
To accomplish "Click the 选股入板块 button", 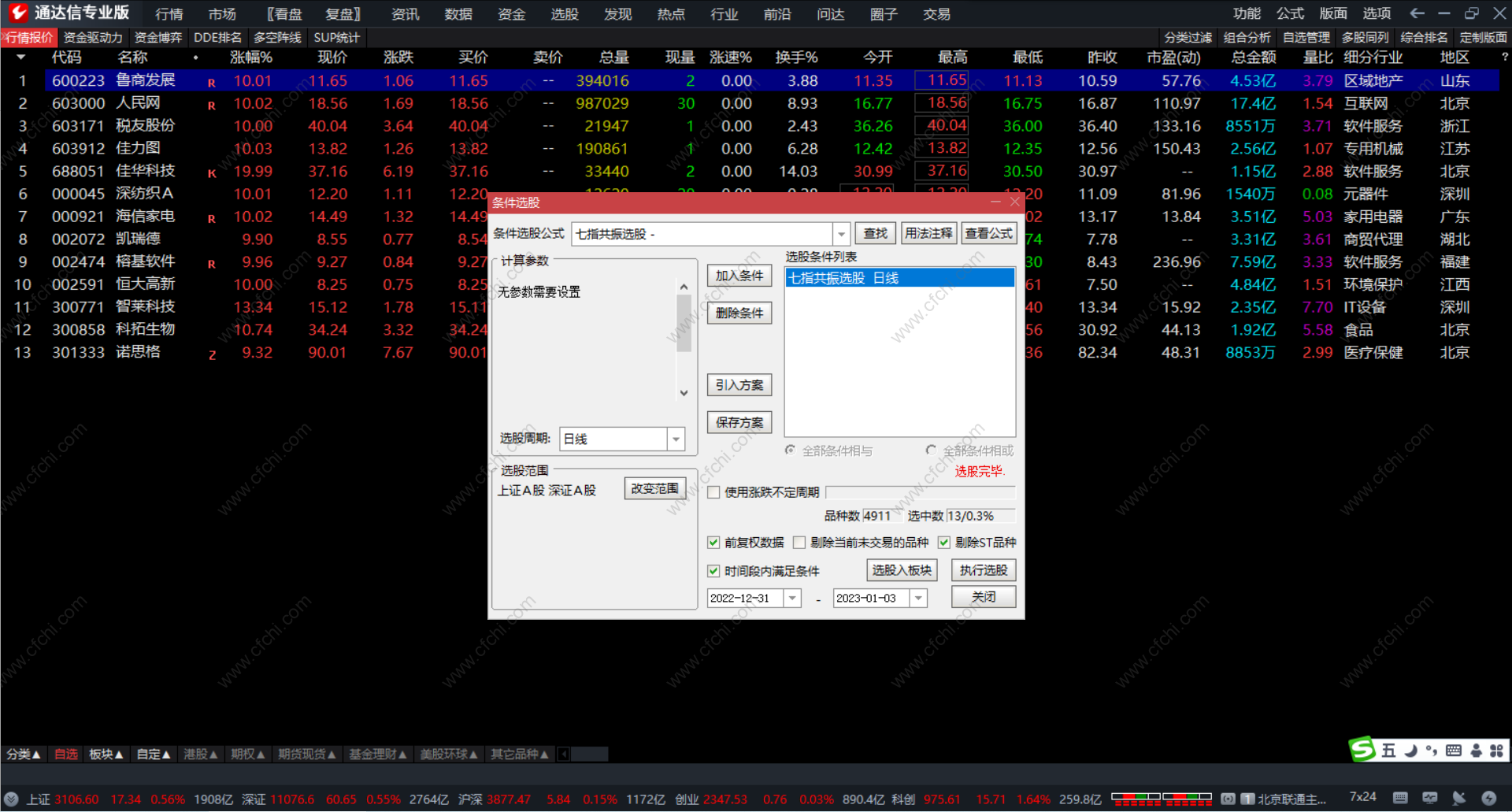I will click(902, 570).
